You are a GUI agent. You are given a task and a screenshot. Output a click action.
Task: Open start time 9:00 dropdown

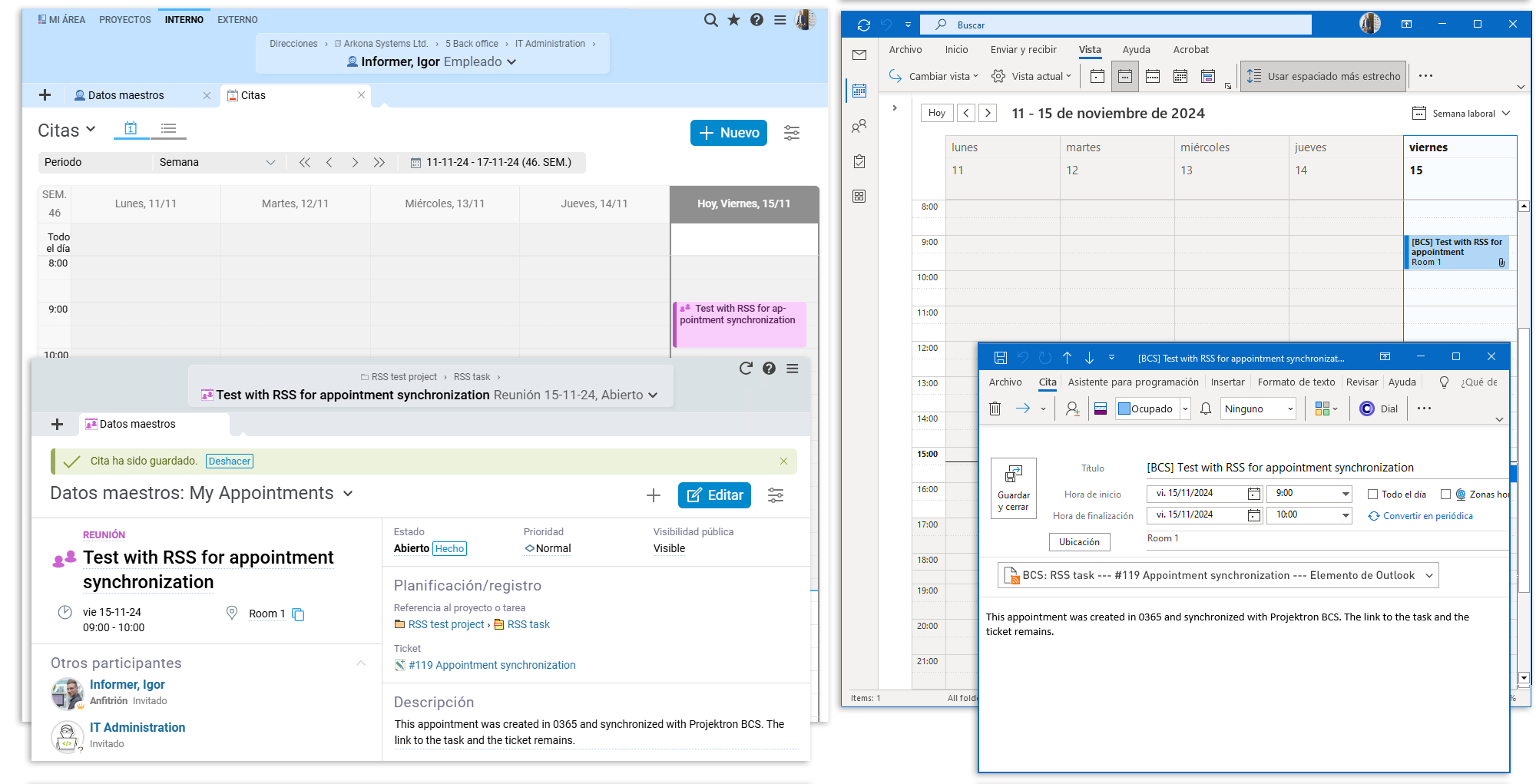(1346, 494)
